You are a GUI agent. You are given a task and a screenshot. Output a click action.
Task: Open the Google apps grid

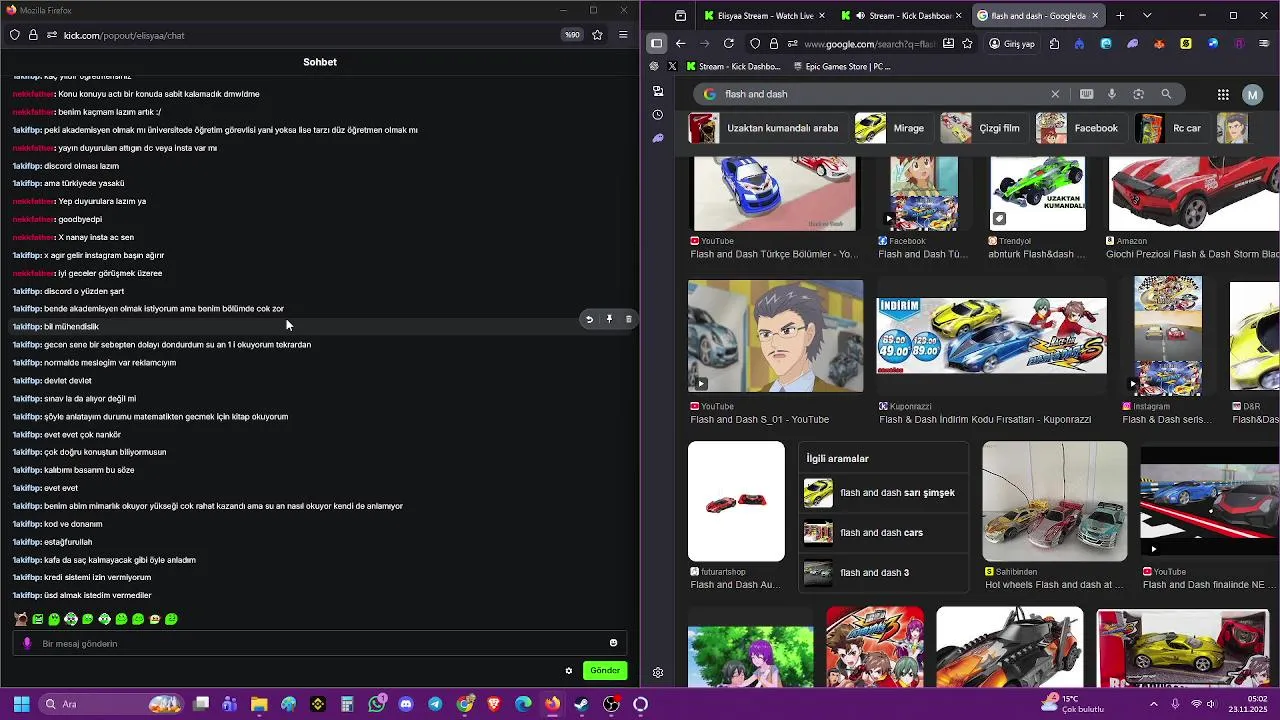1223,94
